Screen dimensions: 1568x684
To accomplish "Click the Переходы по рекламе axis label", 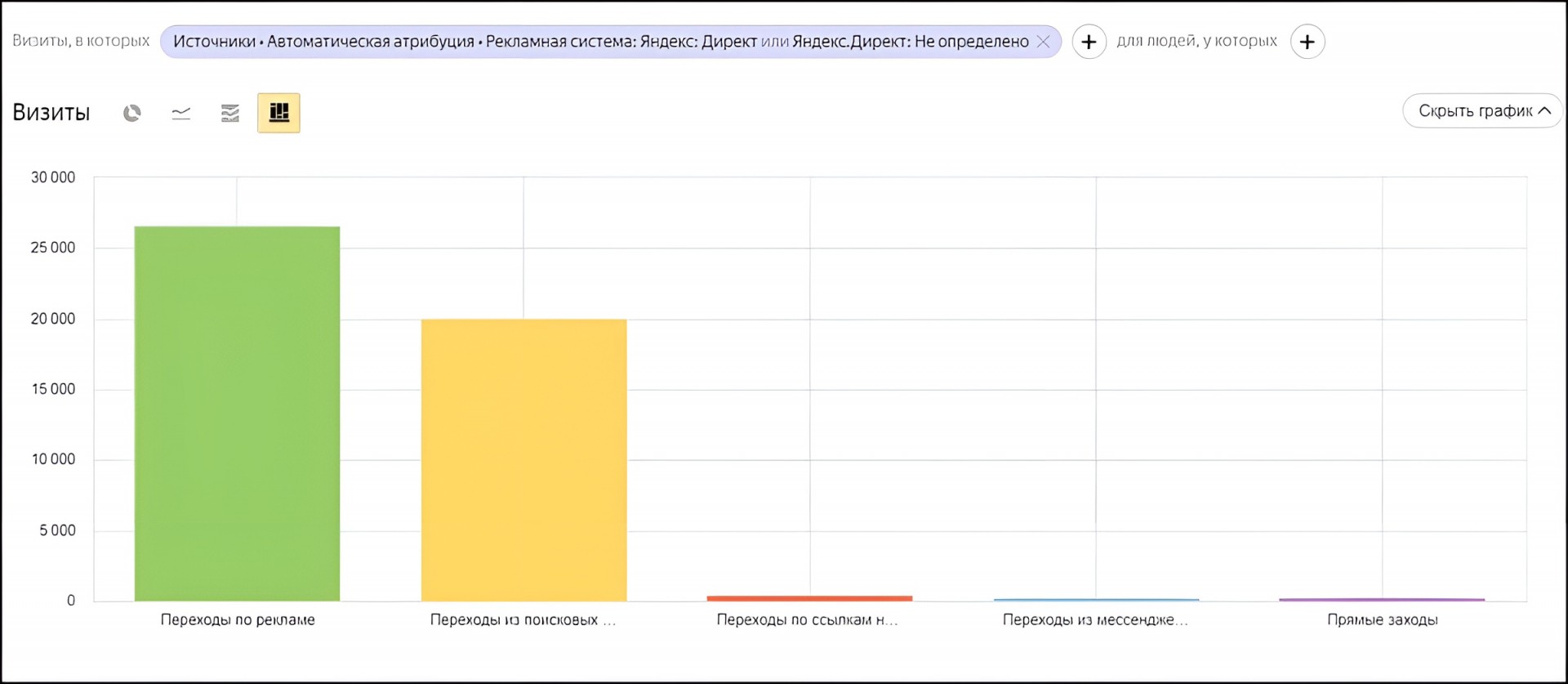I will click(x=238, y=620).
